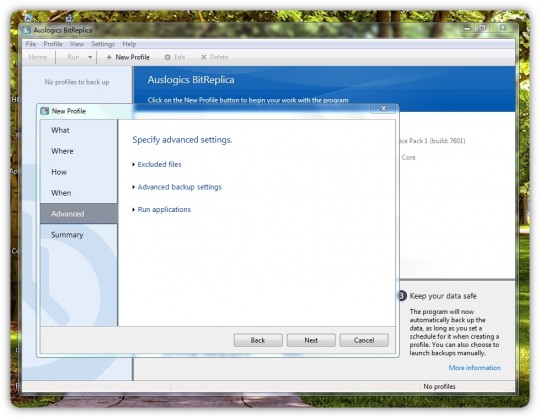This screenshot has height=418, width=540.
Task: Click New Profile in the toolbar
Action: tap(128, 57)
